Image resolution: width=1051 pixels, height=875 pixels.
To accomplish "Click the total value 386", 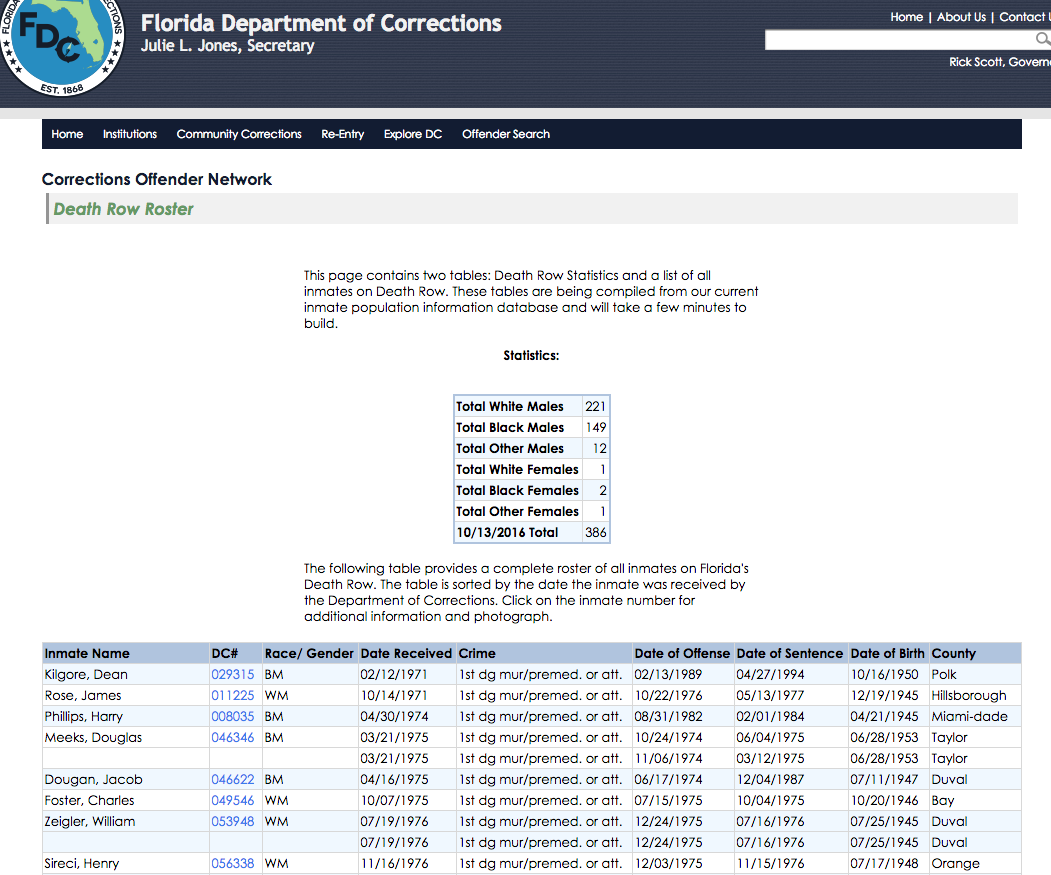I will [x=595, y=532].
